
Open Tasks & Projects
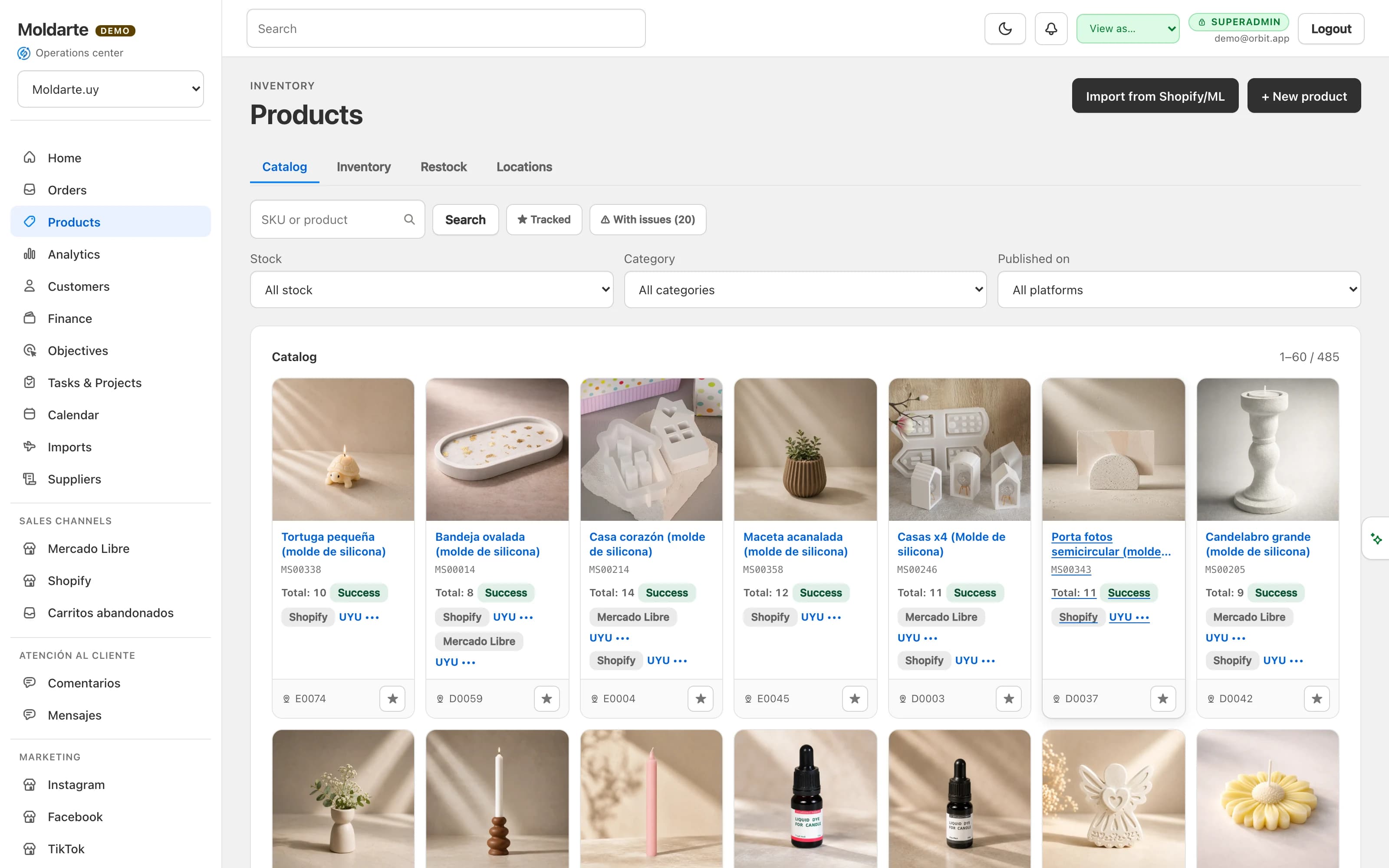click(x=110, y=382)
